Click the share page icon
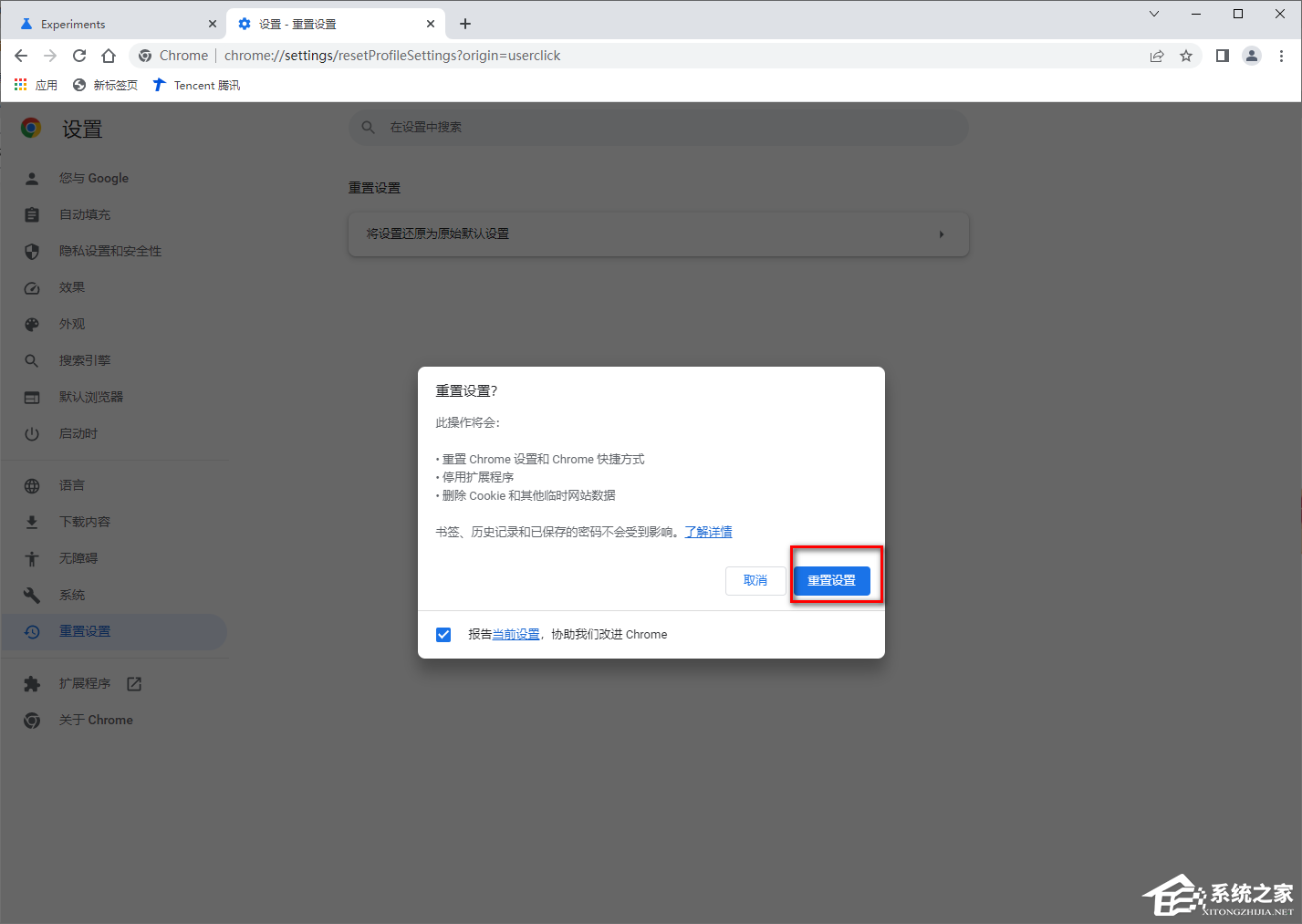The width and height of the screenshot is (1302, 924). pos(1157,56)
